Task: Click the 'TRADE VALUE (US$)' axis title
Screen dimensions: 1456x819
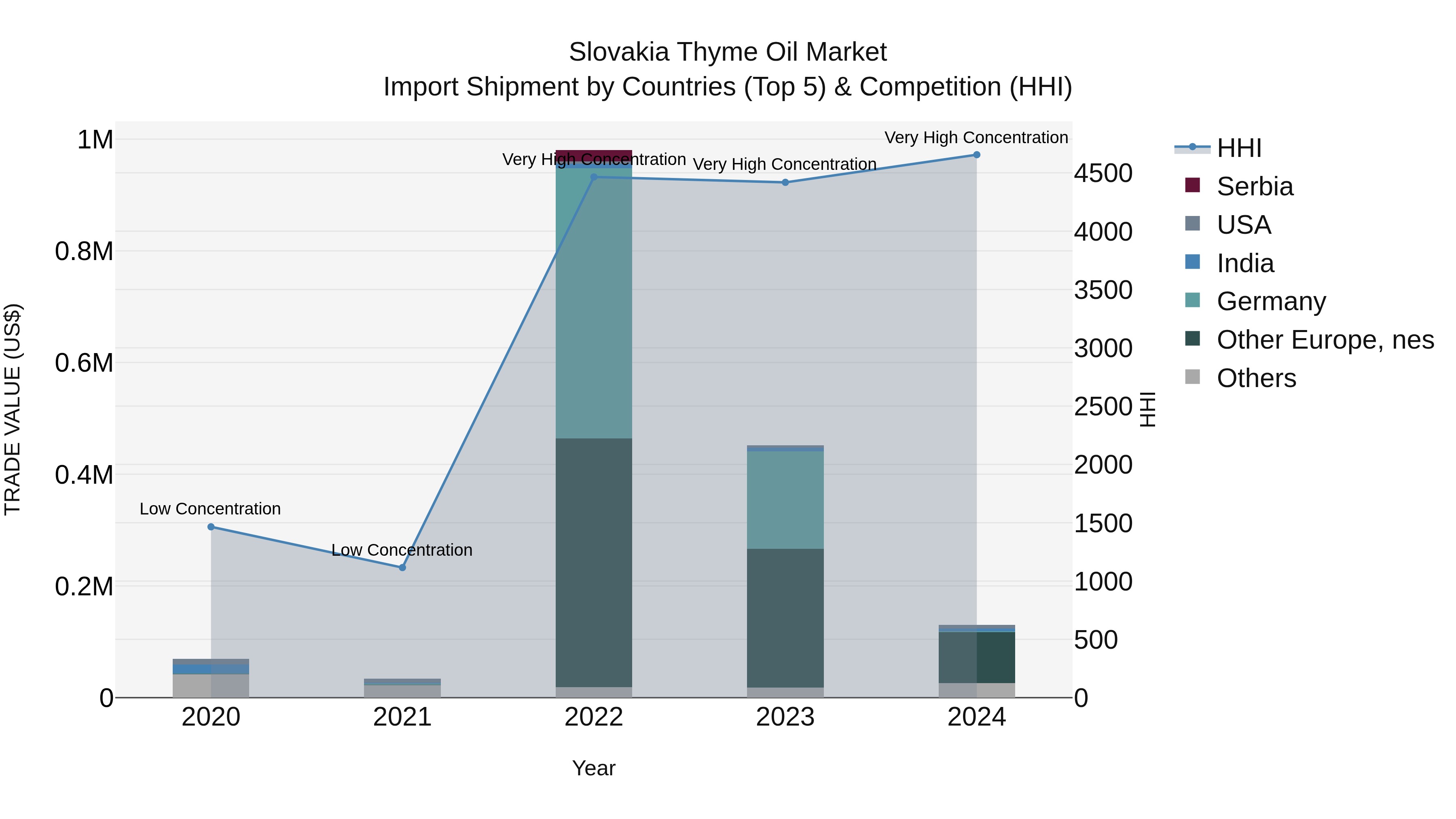Action: click(13, 409)
